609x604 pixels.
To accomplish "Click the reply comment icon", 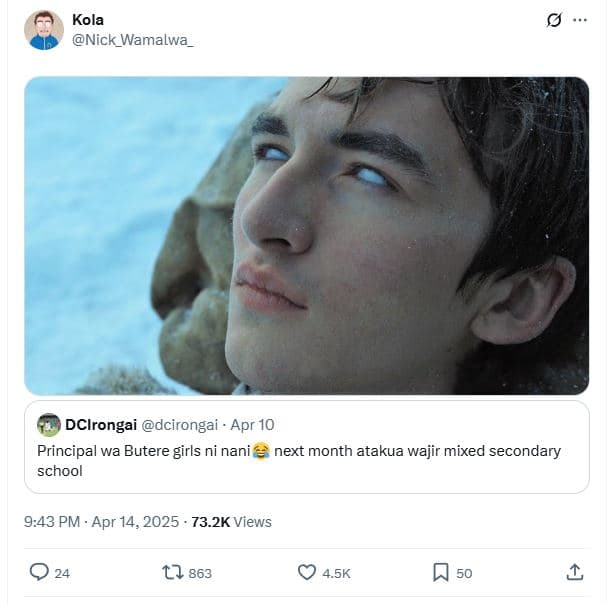I will 39,572.
